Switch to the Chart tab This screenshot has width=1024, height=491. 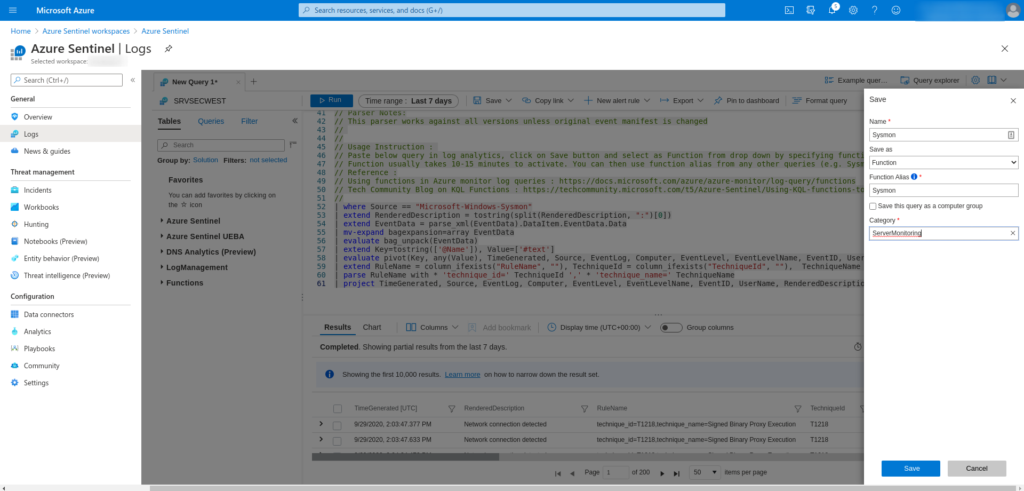[x=372, y=327]
